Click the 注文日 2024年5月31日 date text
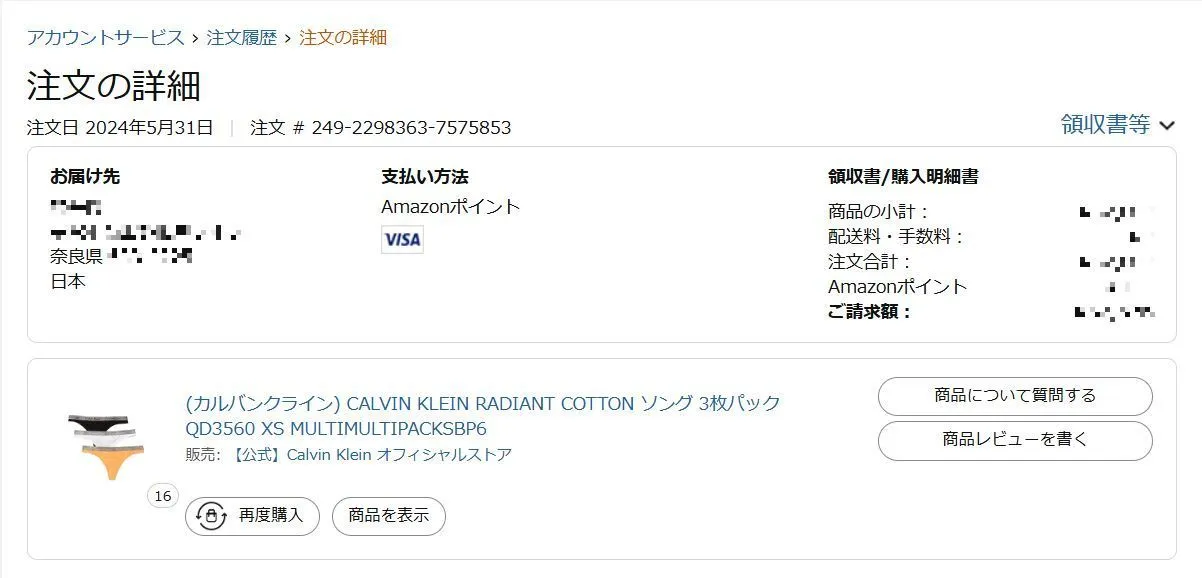Screen dimensions: 1202x578 pyautogui.click(x=120, y=128)
